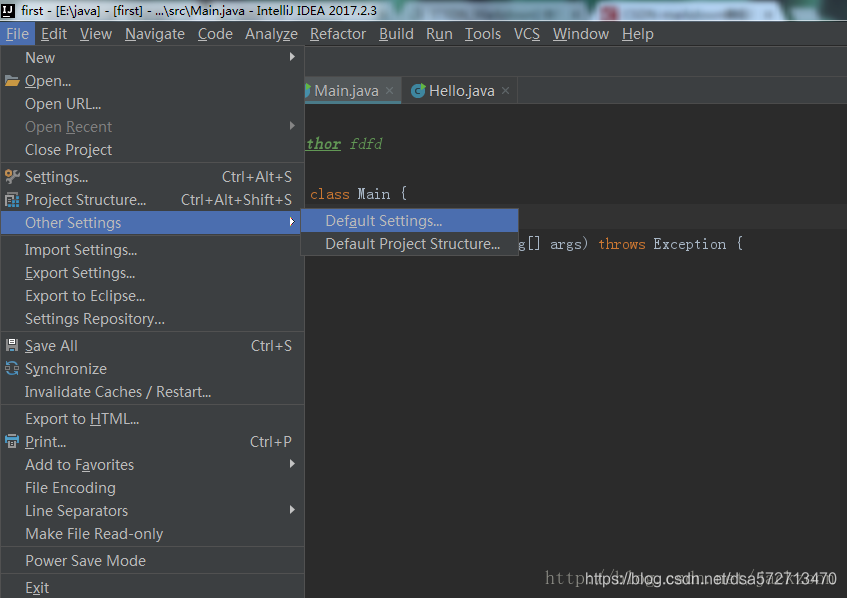Select Default Settings... in submenu
847x598 pixels.
[x=409, y=220]
